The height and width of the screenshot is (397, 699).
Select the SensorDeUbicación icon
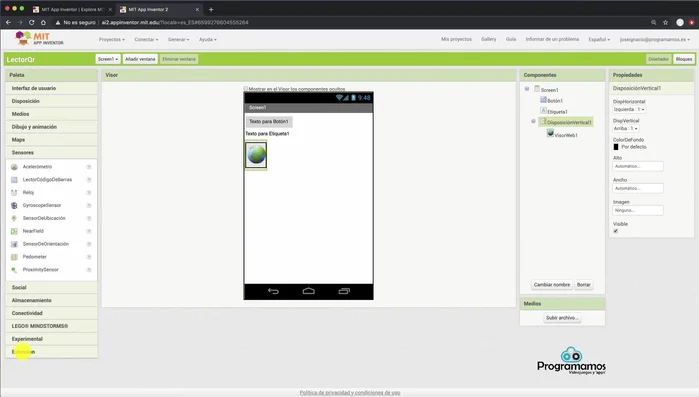point(14,218)
